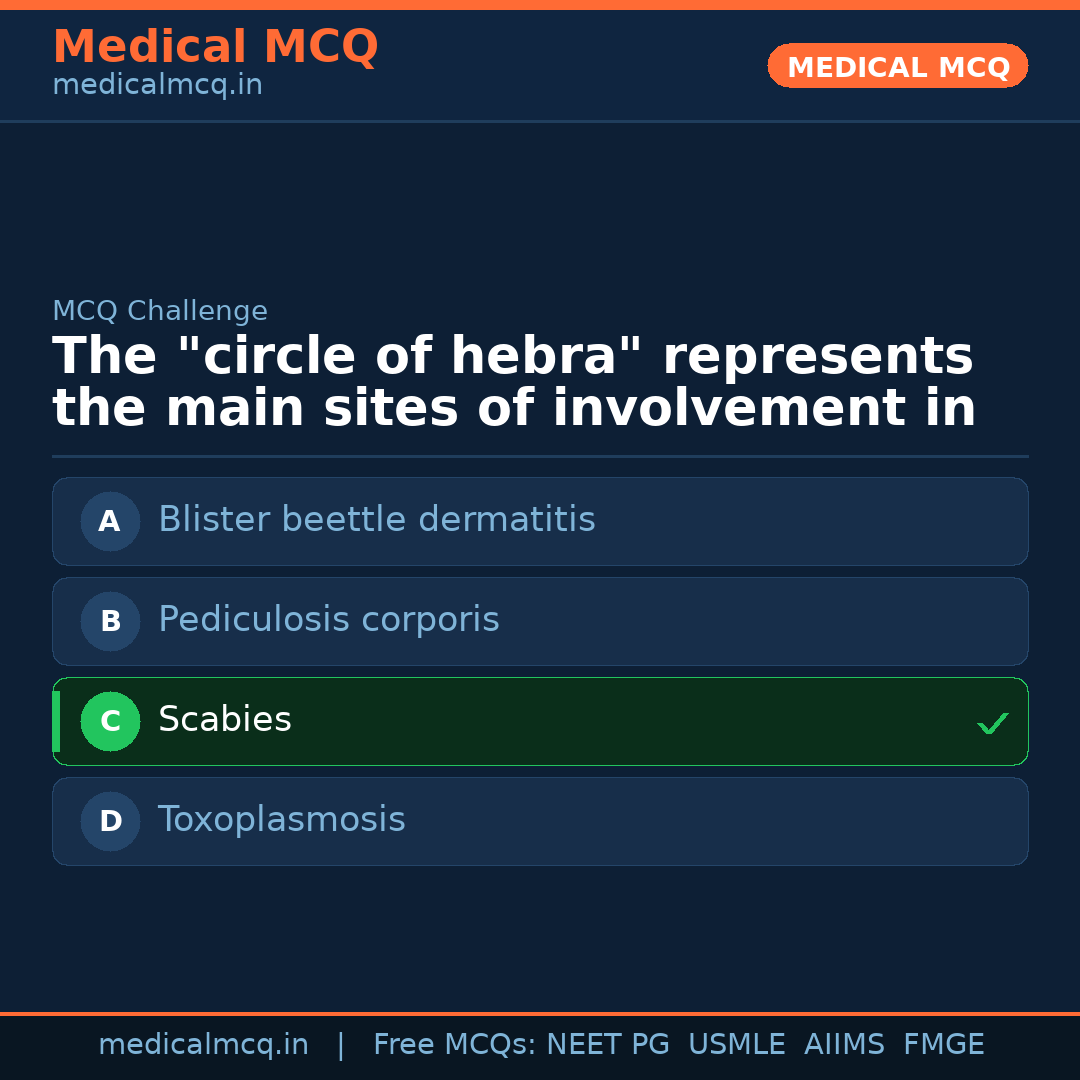The width and height of the screenshot is (1080, 1080).
Task: Open the medicalmcq.in link under the header title
Action: (157, 85)
